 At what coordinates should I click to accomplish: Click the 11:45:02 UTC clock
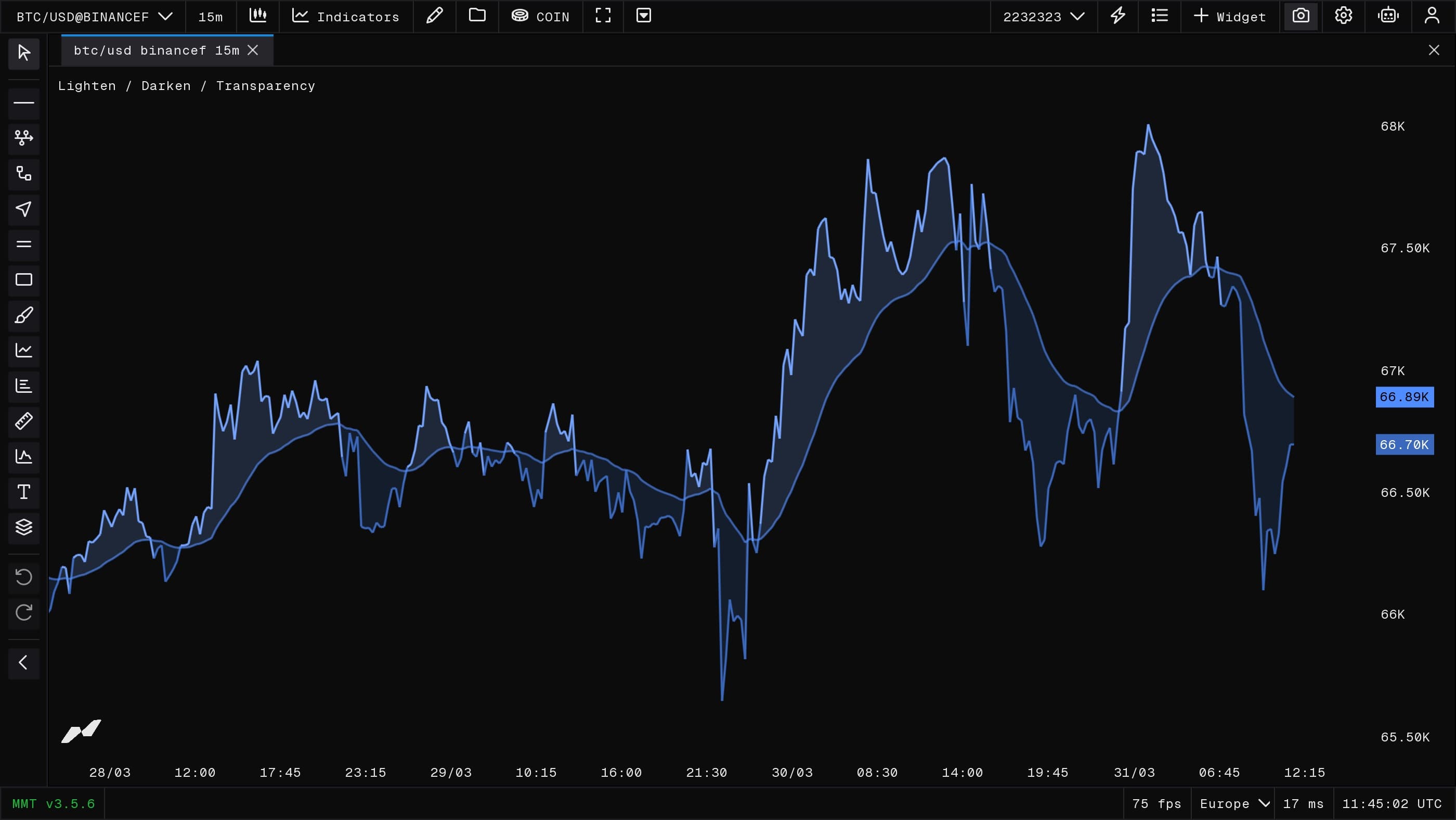1392,803
